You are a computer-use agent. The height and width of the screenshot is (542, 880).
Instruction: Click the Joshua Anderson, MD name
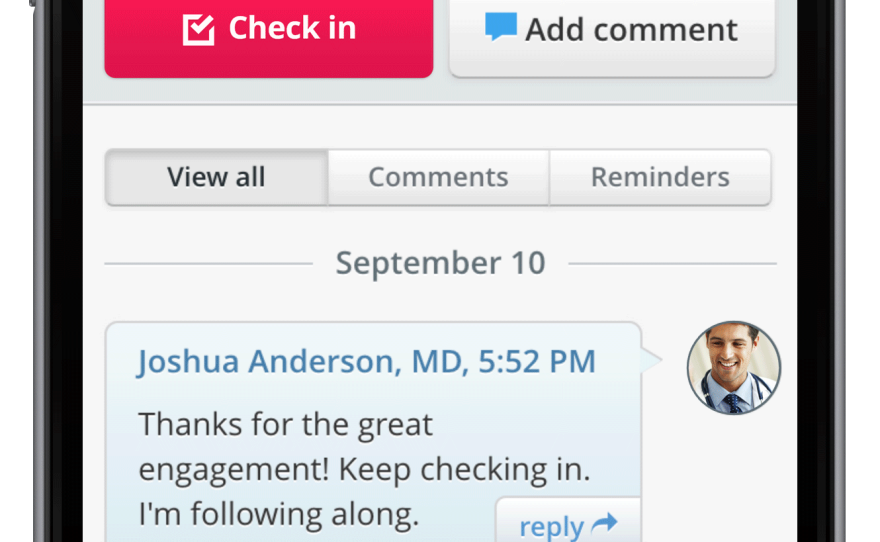298,361
